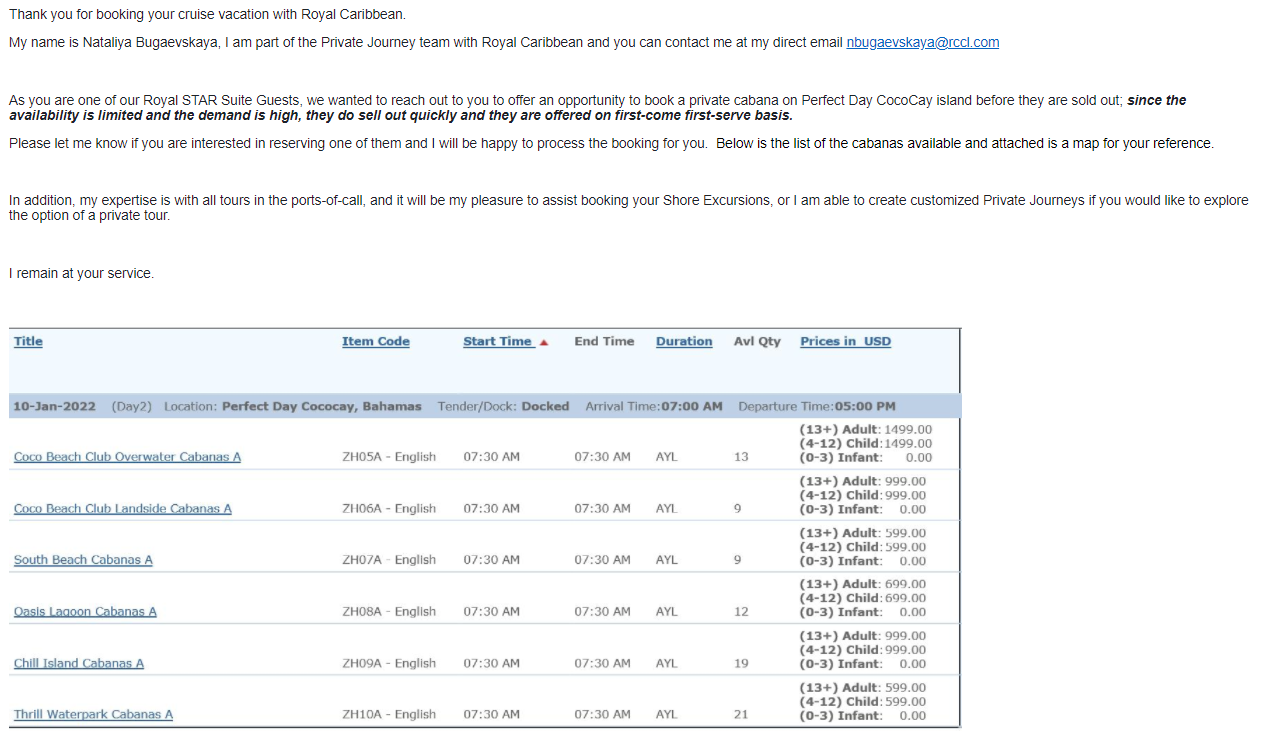Image resolution: width=1264 pixels, height=733 pixels.
Task: Click available quantity 13 for Overwater Cabanas
Action: pyautogui.click(x=741, y=457)
